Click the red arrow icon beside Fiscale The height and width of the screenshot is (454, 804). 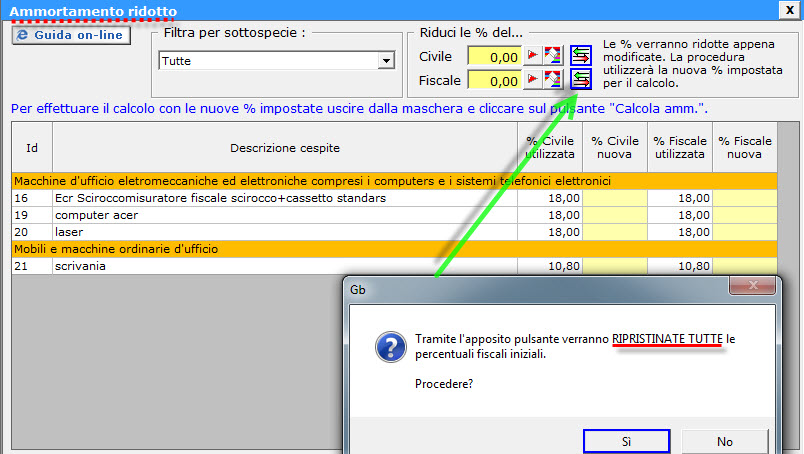coord(533,80)
